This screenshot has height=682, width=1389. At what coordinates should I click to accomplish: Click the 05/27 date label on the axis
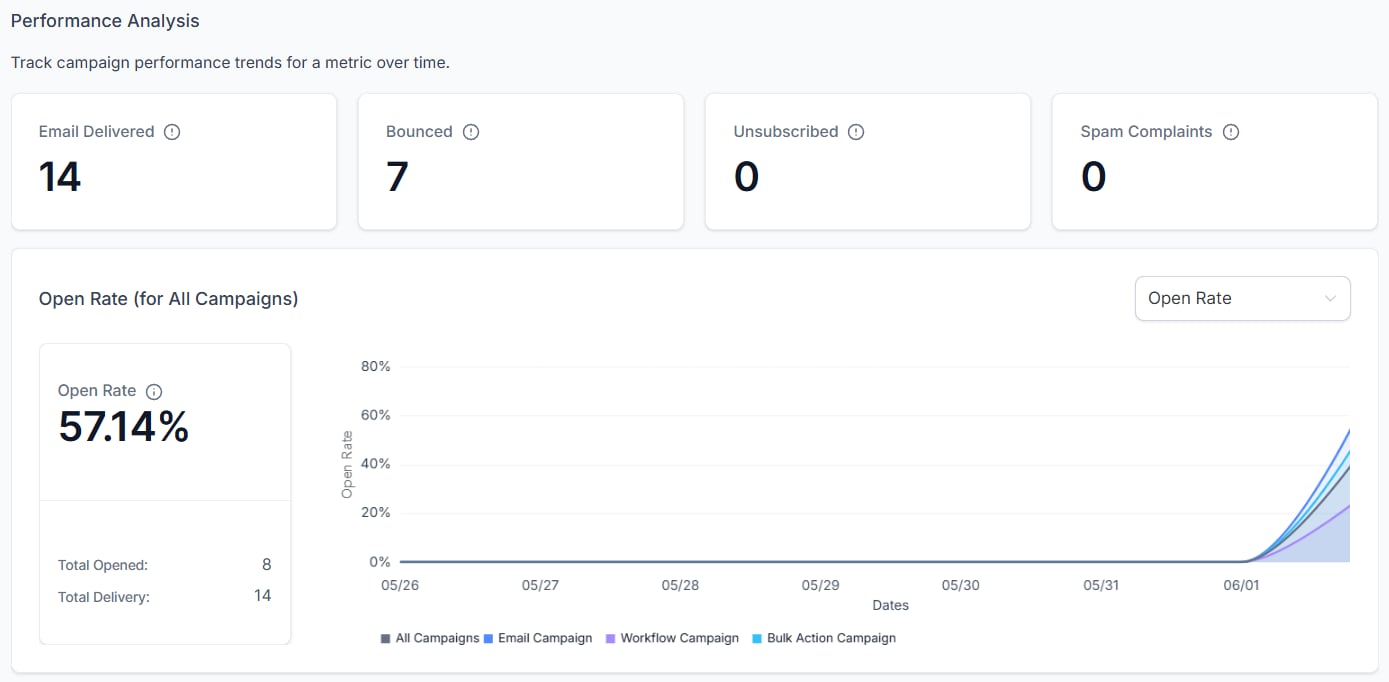click(x=540, y=585)
